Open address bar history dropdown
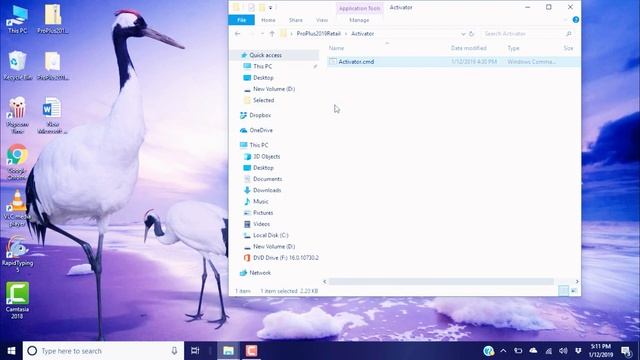This screenshot has height=360, width=640. point(463,34)
